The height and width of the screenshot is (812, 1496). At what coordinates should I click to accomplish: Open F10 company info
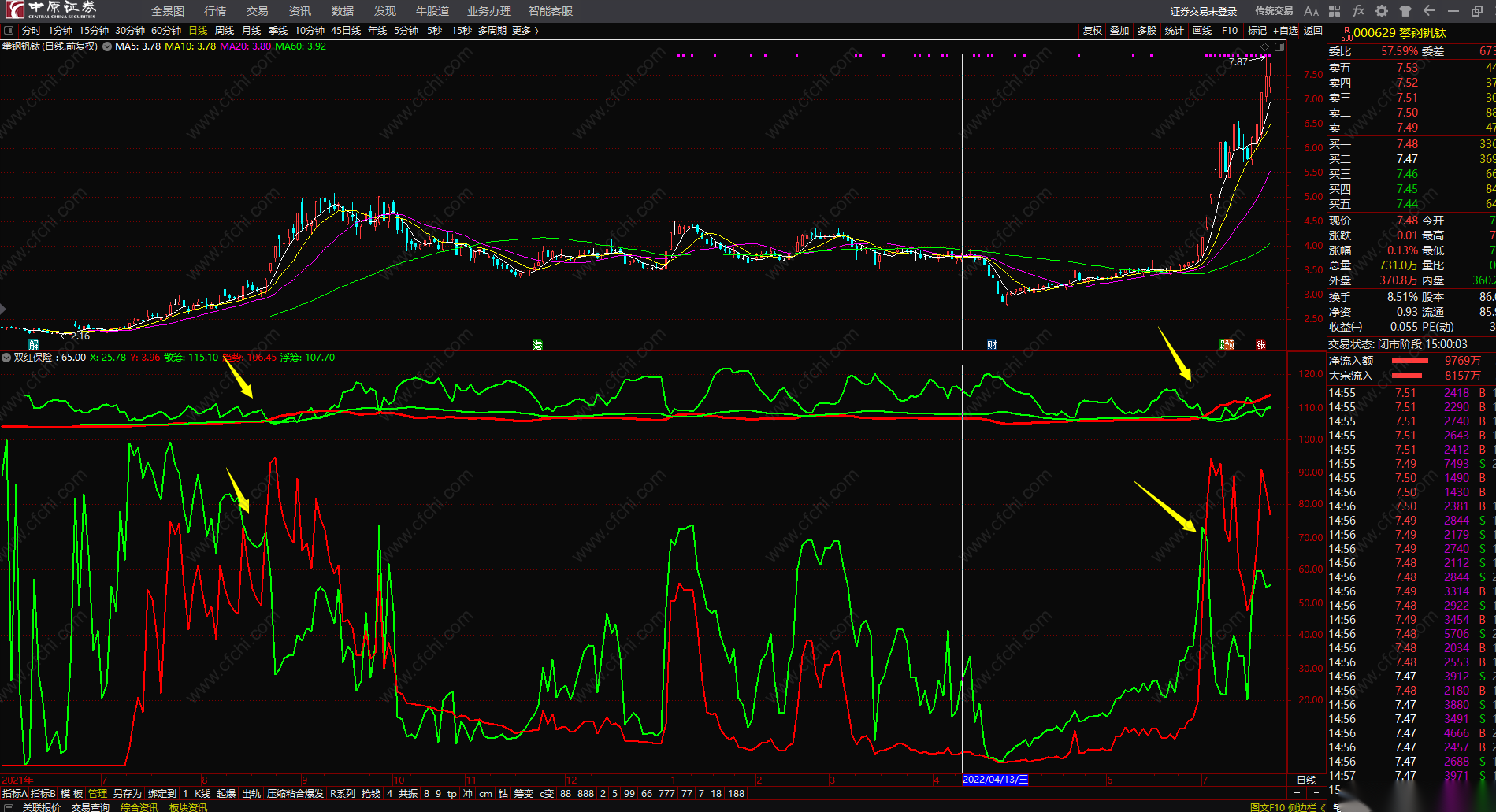1230,31
